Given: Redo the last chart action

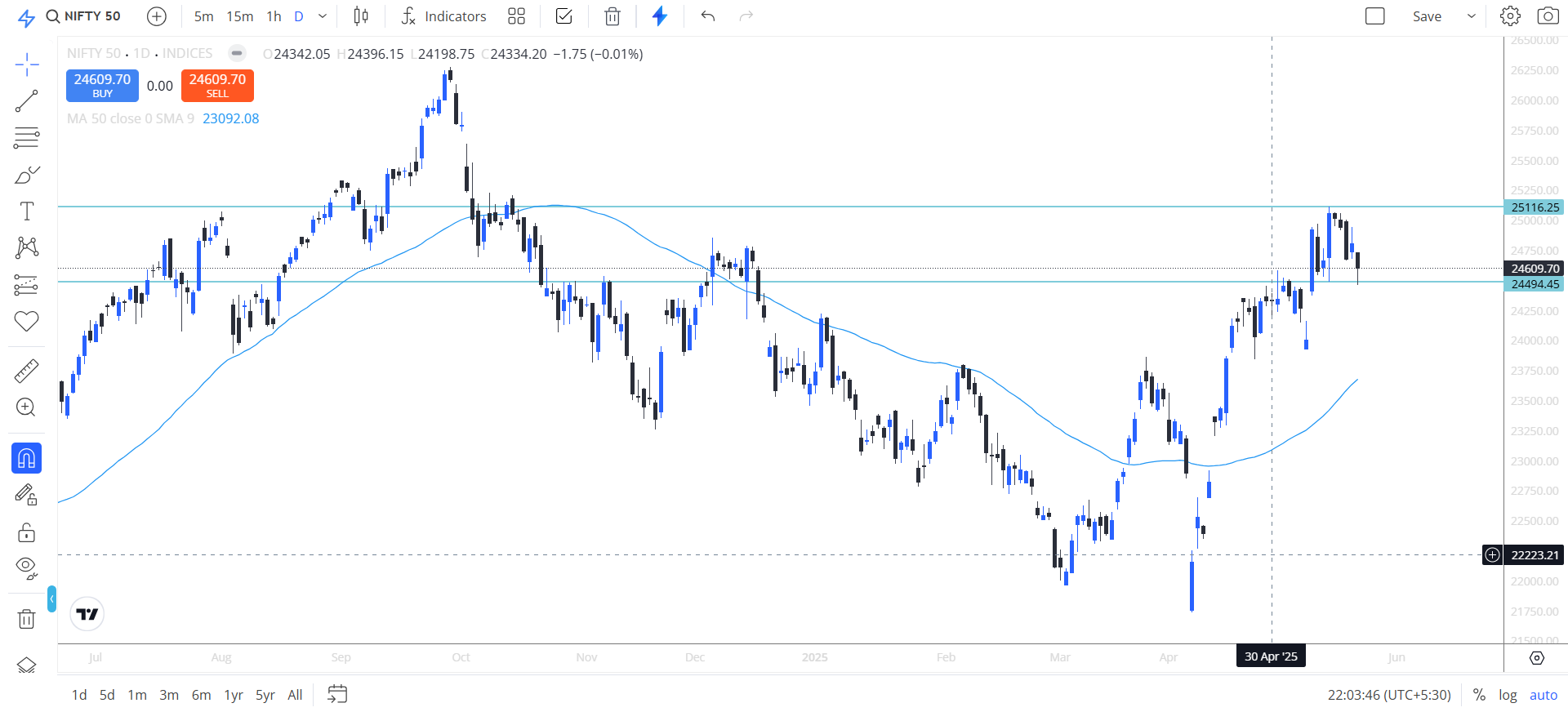Looking at the screenshot, I should click(x=746, y=16).
